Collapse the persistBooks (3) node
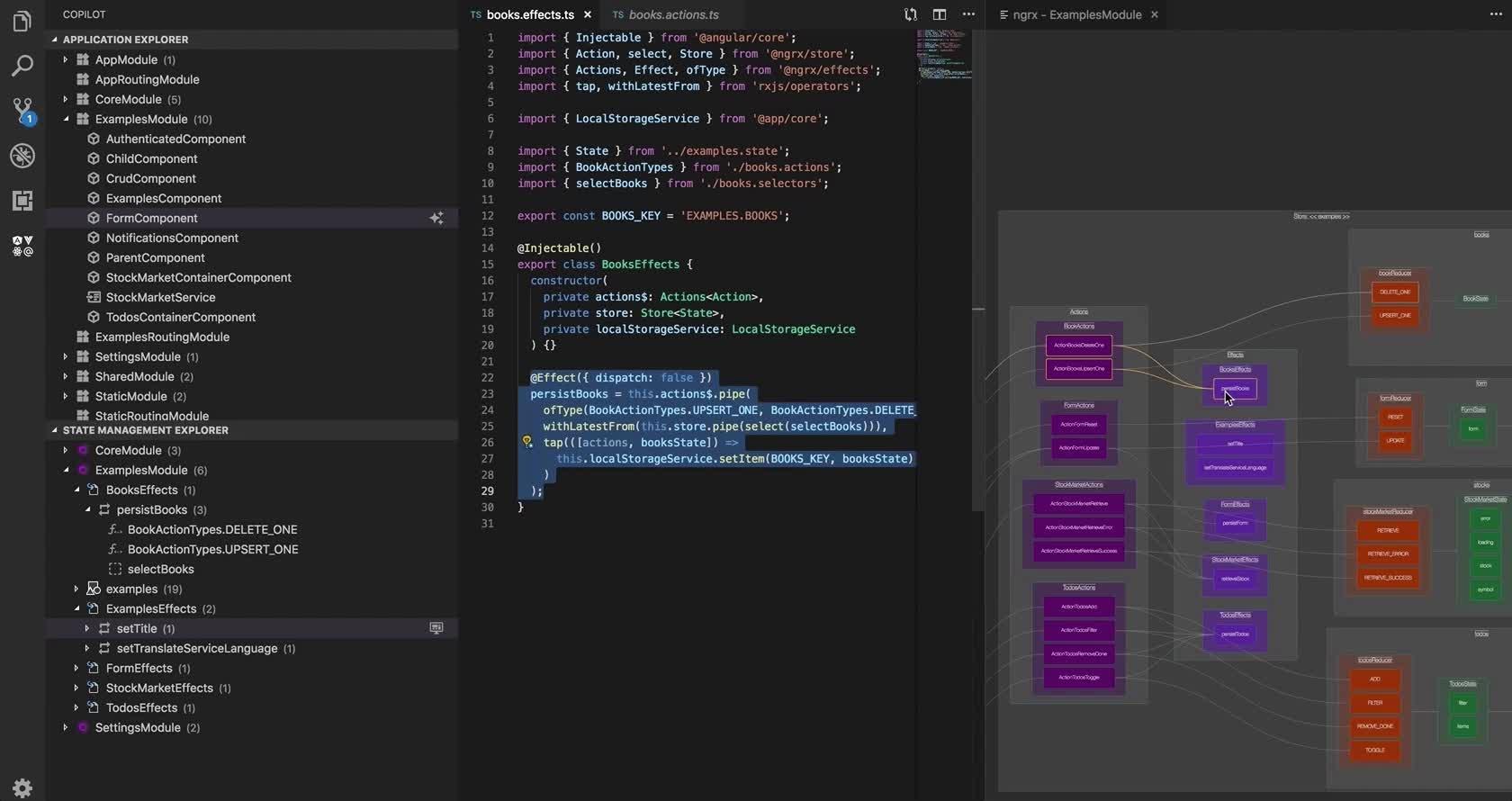The image size is (1512, 801). pos(87,509)
